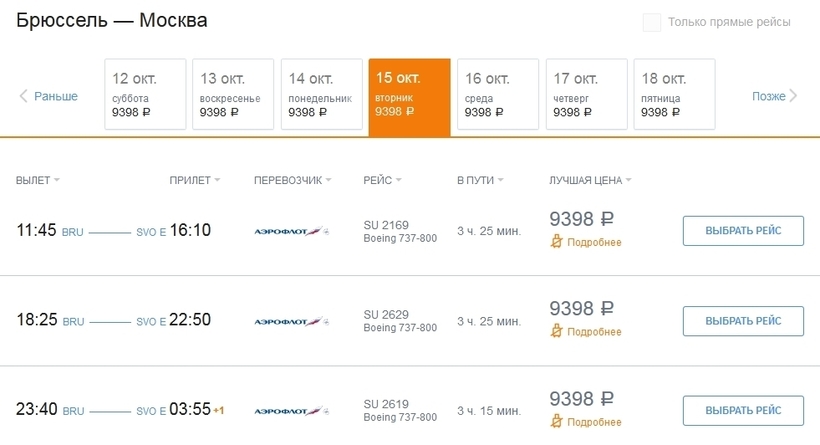Click the Aeroflot logo for flight SU 2619
This screenshot has height=445, width=820.
coord(291,411)
